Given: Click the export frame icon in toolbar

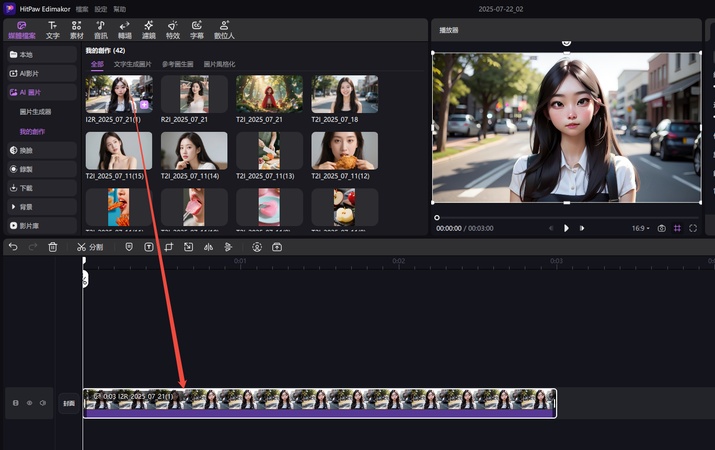Looking at the screenshot, I should pyautogui.click(x=277, y=247).
